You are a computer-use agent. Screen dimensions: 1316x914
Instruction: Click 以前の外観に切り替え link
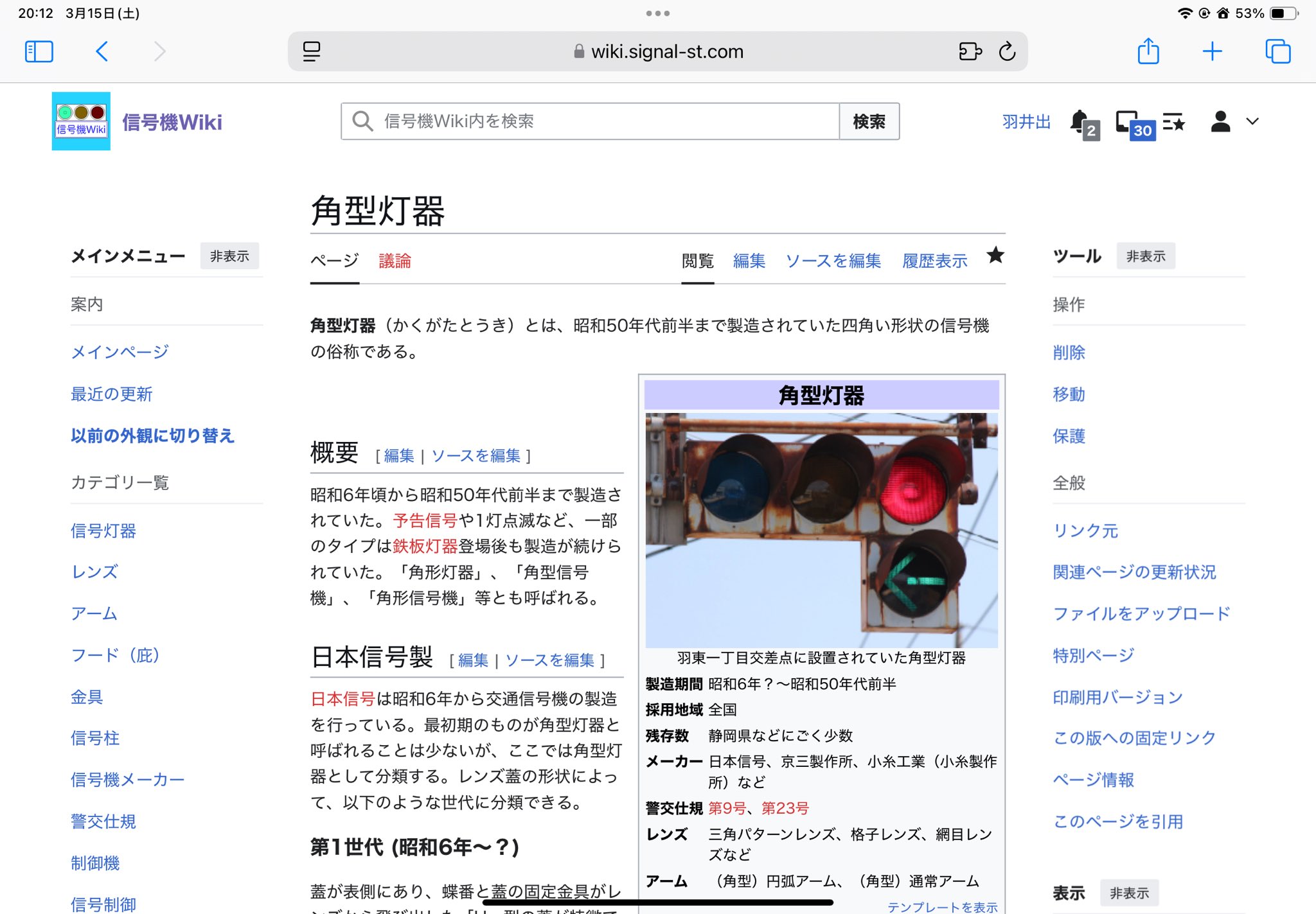coord(153,435)
